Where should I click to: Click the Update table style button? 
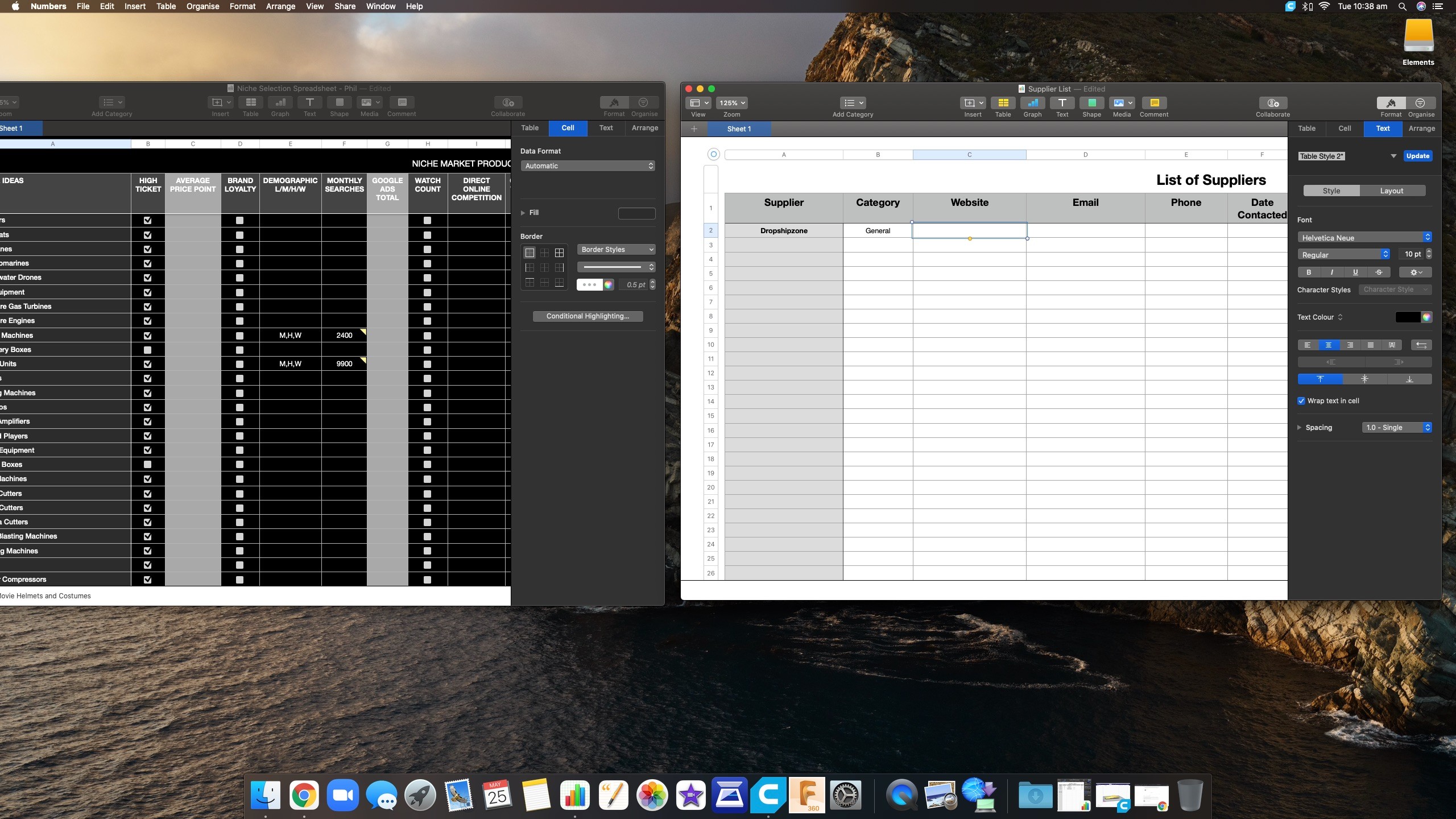pyautogui.click(x=1417, y=156)
